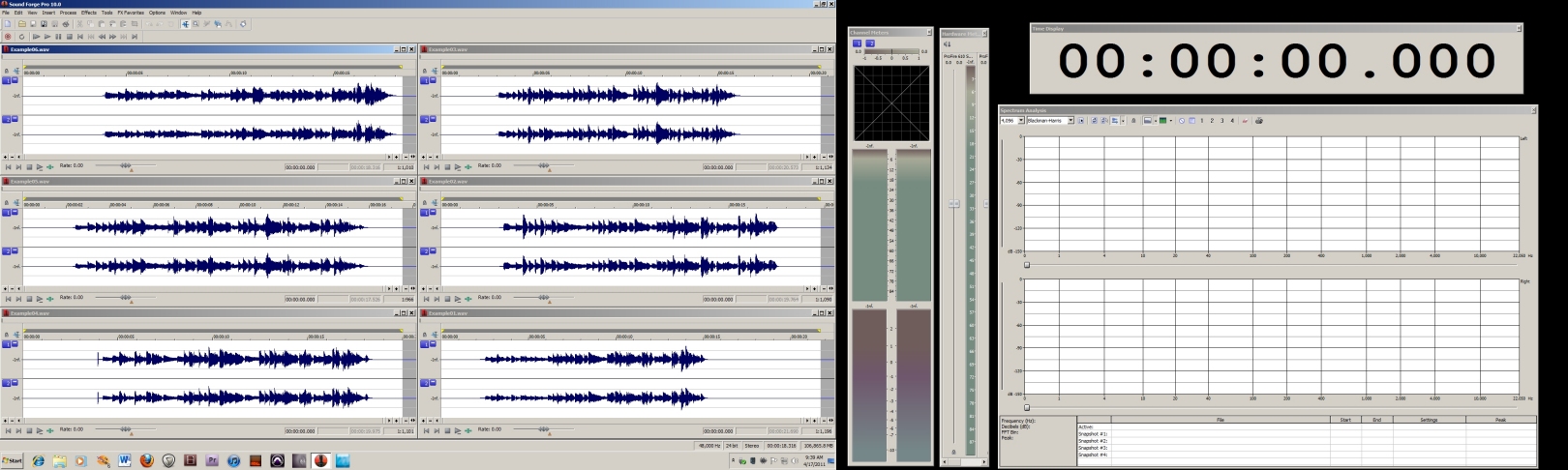Click the Save icon in the main toolbar
The image size is (1568, 470).
(x=32, y=24)
